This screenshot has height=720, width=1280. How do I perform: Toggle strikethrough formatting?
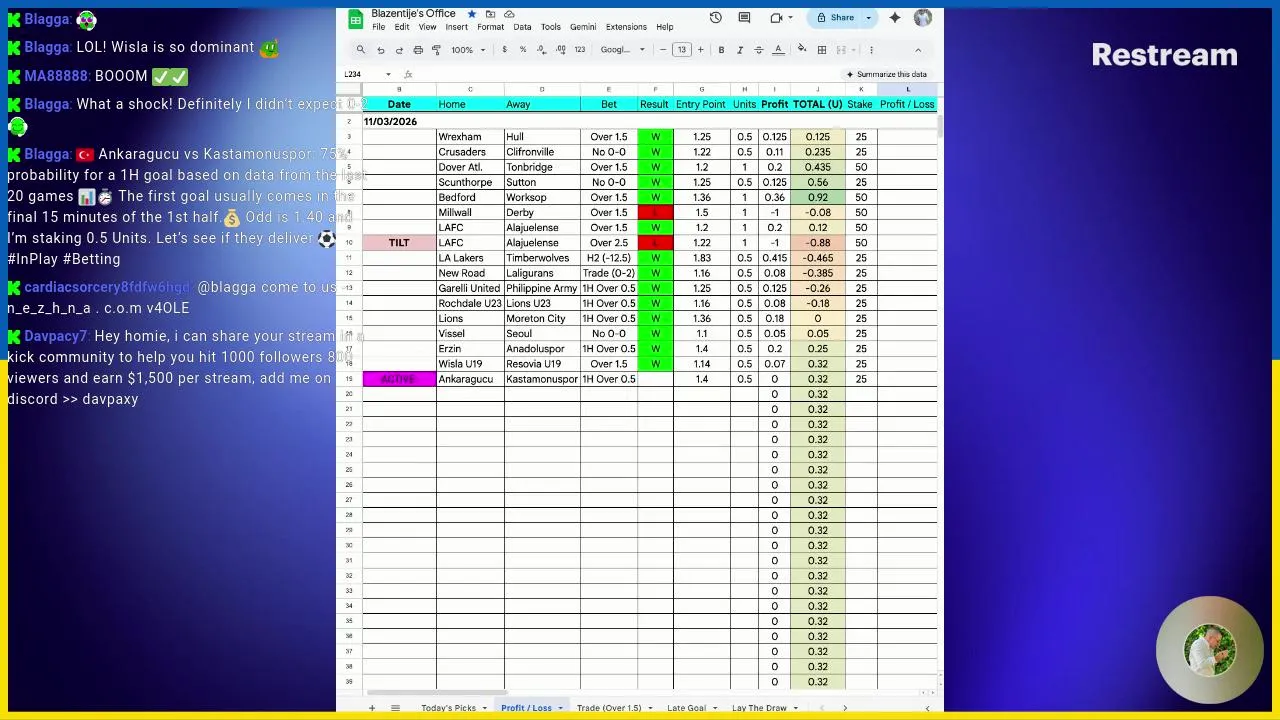(759, 50)
